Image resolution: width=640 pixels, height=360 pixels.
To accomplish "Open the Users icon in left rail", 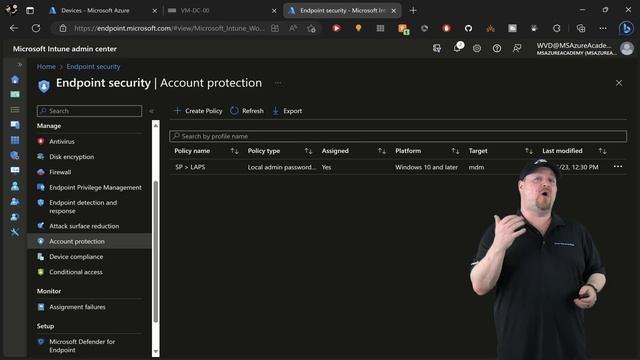I will pos(15,186).
